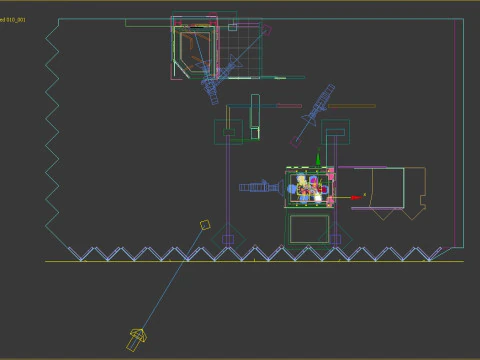
Task: Select the blue horizontal camera left of gizmo object
Action: tap(261, 187)
